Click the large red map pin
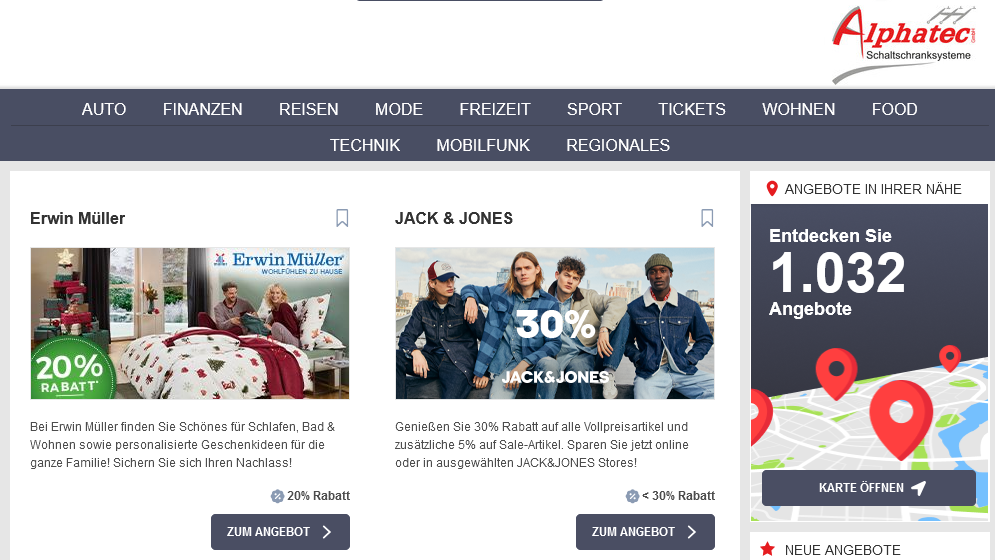 pyautogui.click(x=900, y=419)
